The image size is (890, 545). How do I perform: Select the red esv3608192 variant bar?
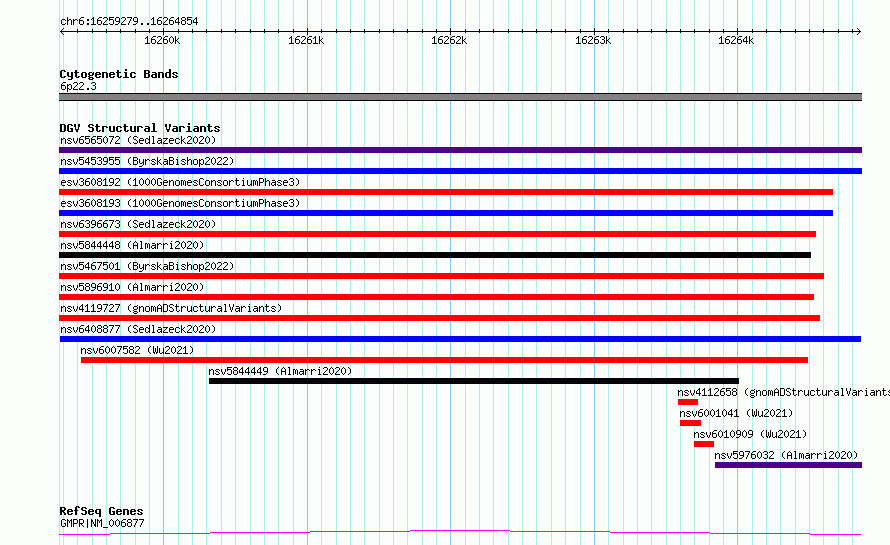(446, 192)
